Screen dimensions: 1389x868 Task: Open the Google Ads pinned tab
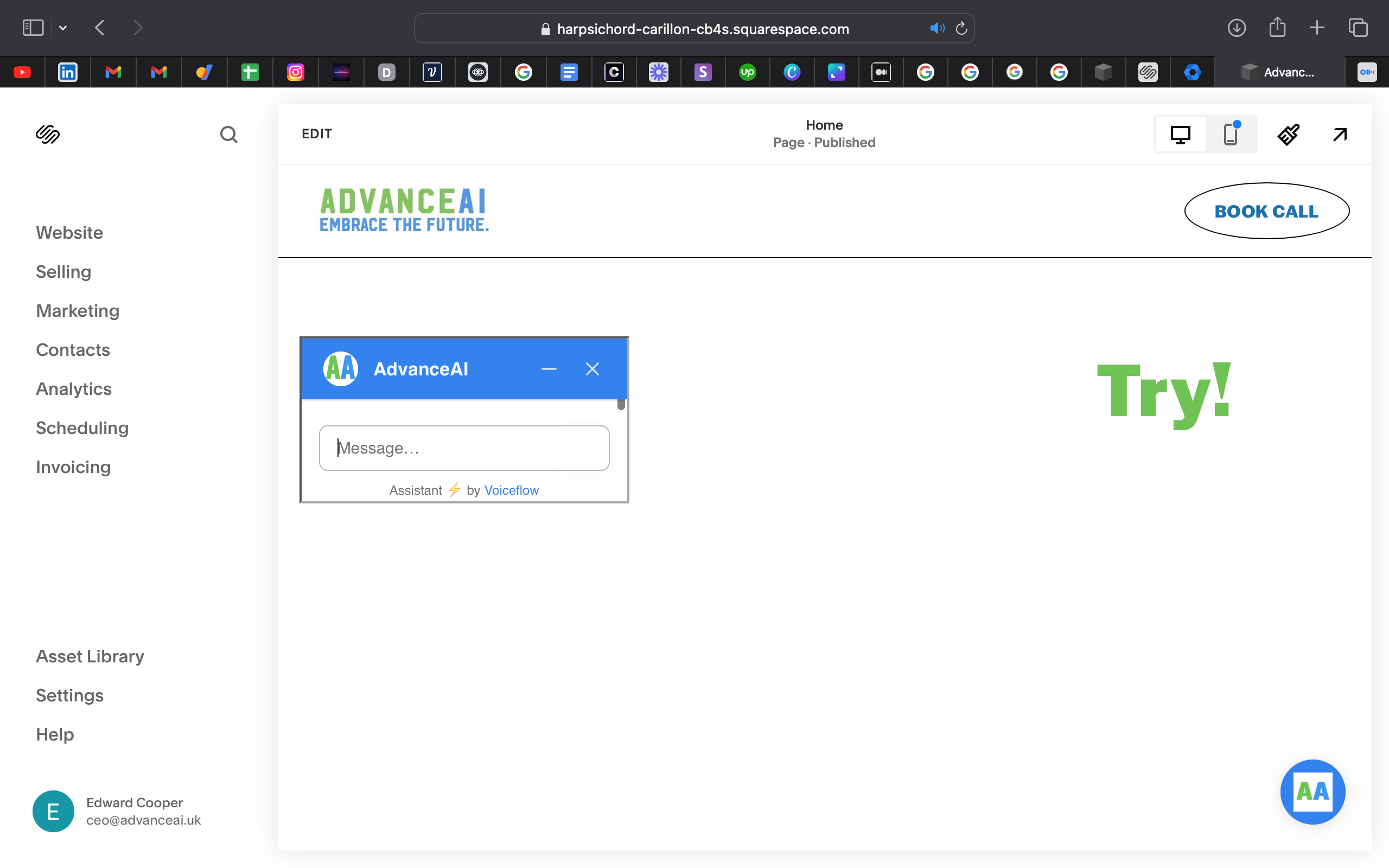tap(205, 72)
